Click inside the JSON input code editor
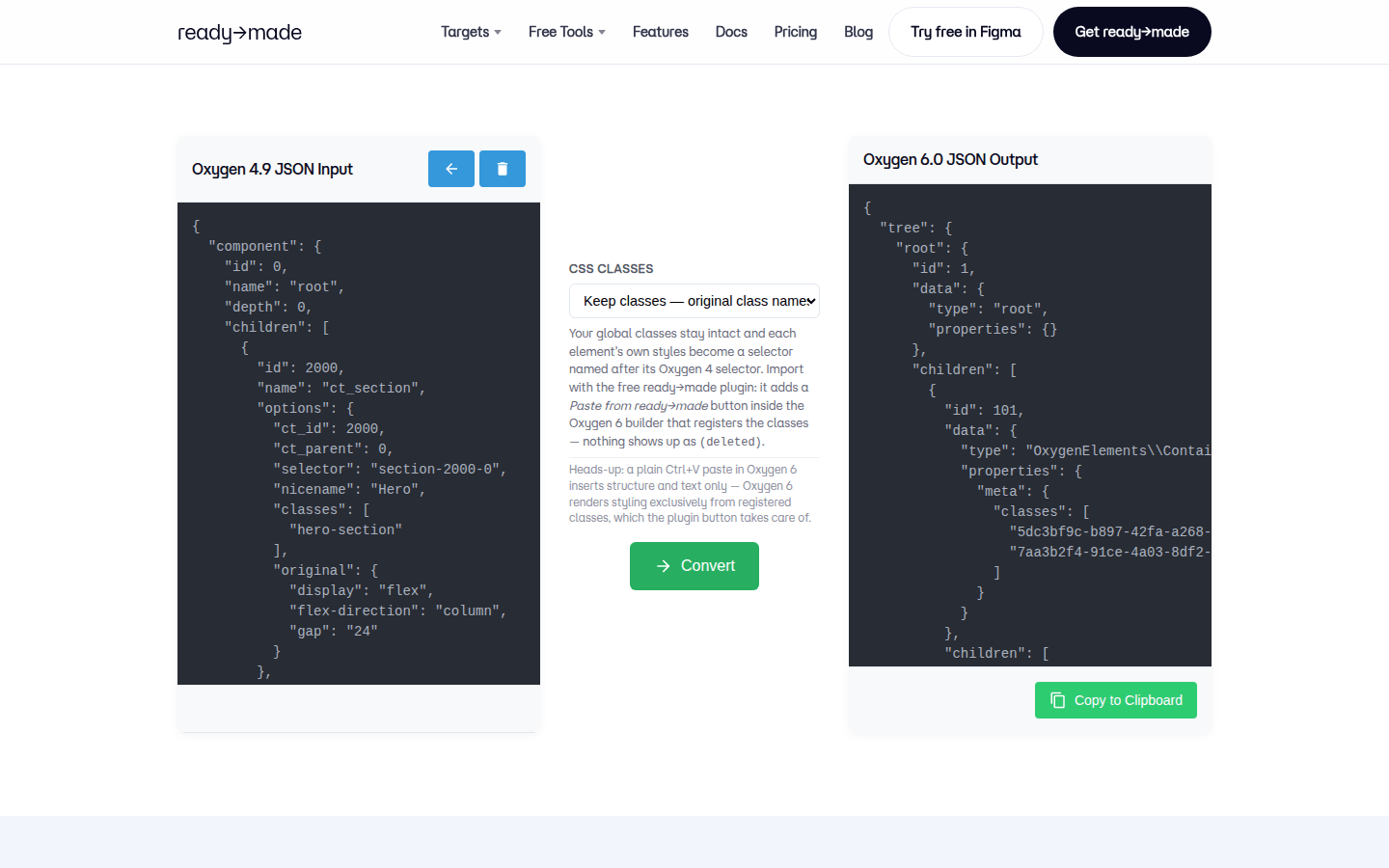 (x=359, y=444)
